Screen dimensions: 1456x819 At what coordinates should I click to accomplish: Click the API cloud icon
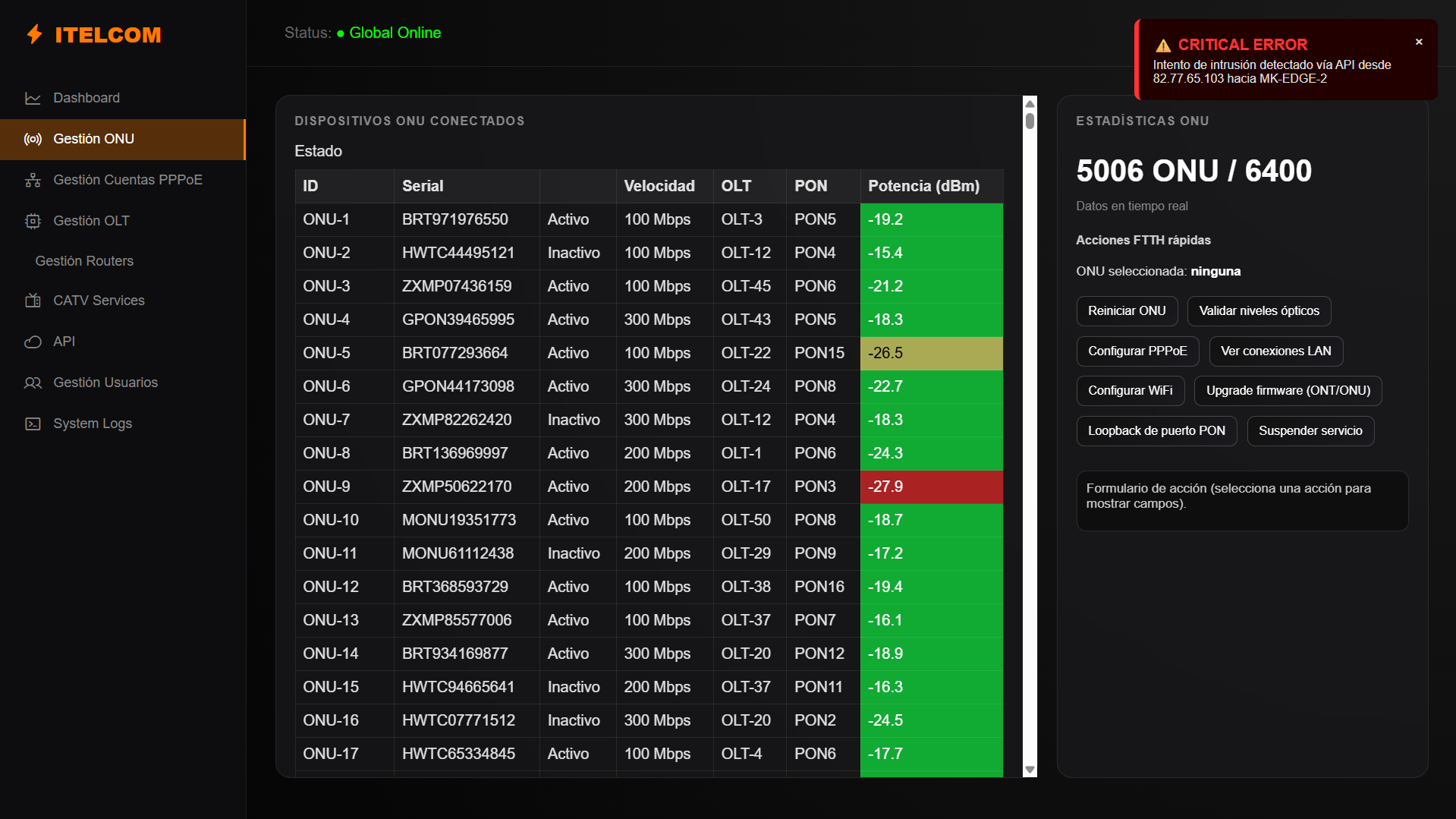pos(33,342)
